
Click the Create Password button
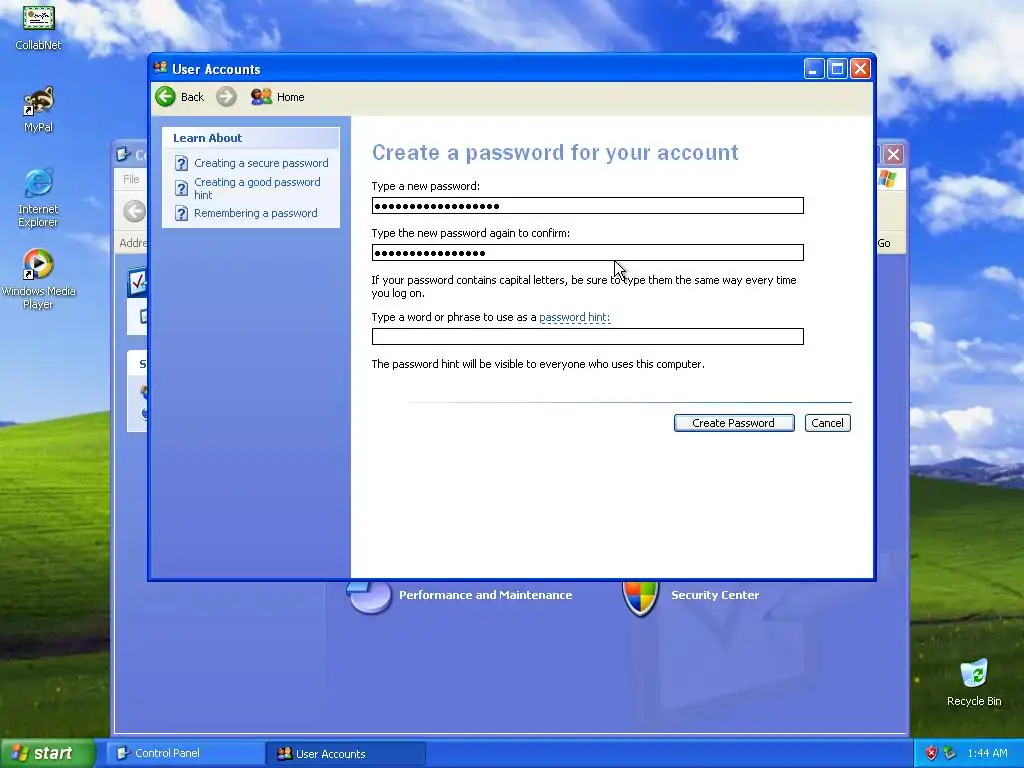[x=734, y=423]
